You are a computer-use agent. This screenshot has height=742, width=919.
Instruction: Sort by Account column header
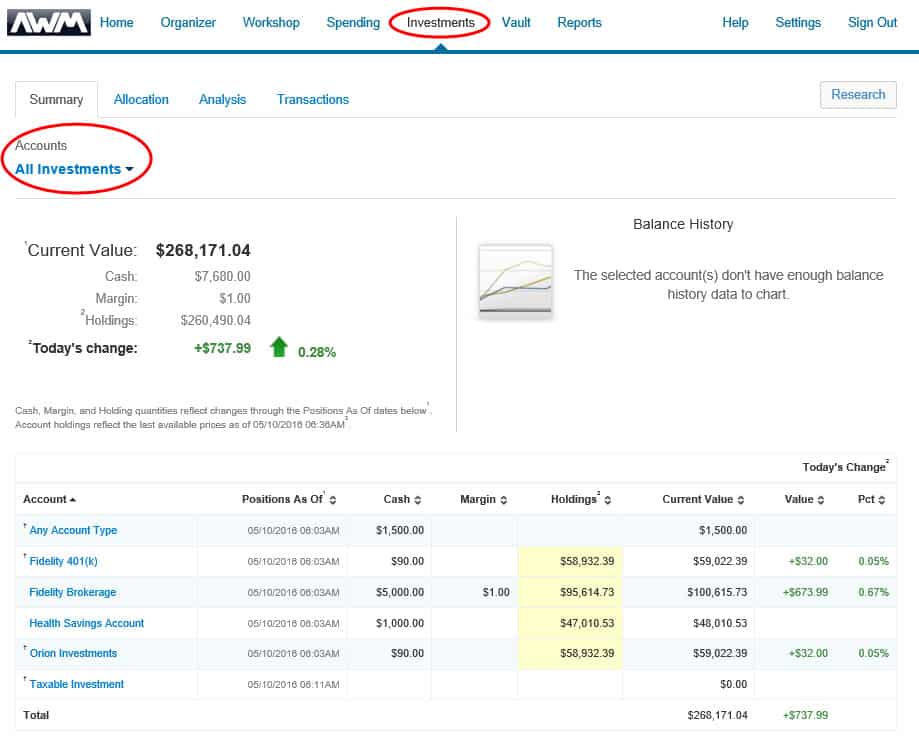tap(49, 499)
